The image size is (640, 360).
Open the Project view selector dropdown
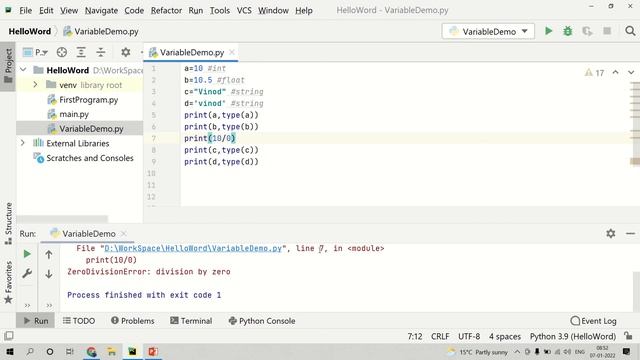(x=36, y=52)
